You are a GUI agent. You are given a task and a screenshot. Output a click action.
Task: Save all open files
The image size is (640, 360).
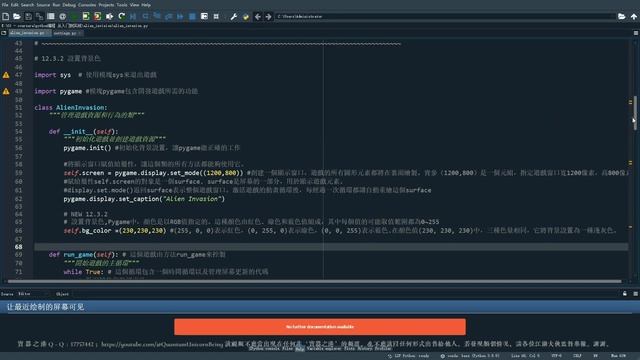coord(40,16)
